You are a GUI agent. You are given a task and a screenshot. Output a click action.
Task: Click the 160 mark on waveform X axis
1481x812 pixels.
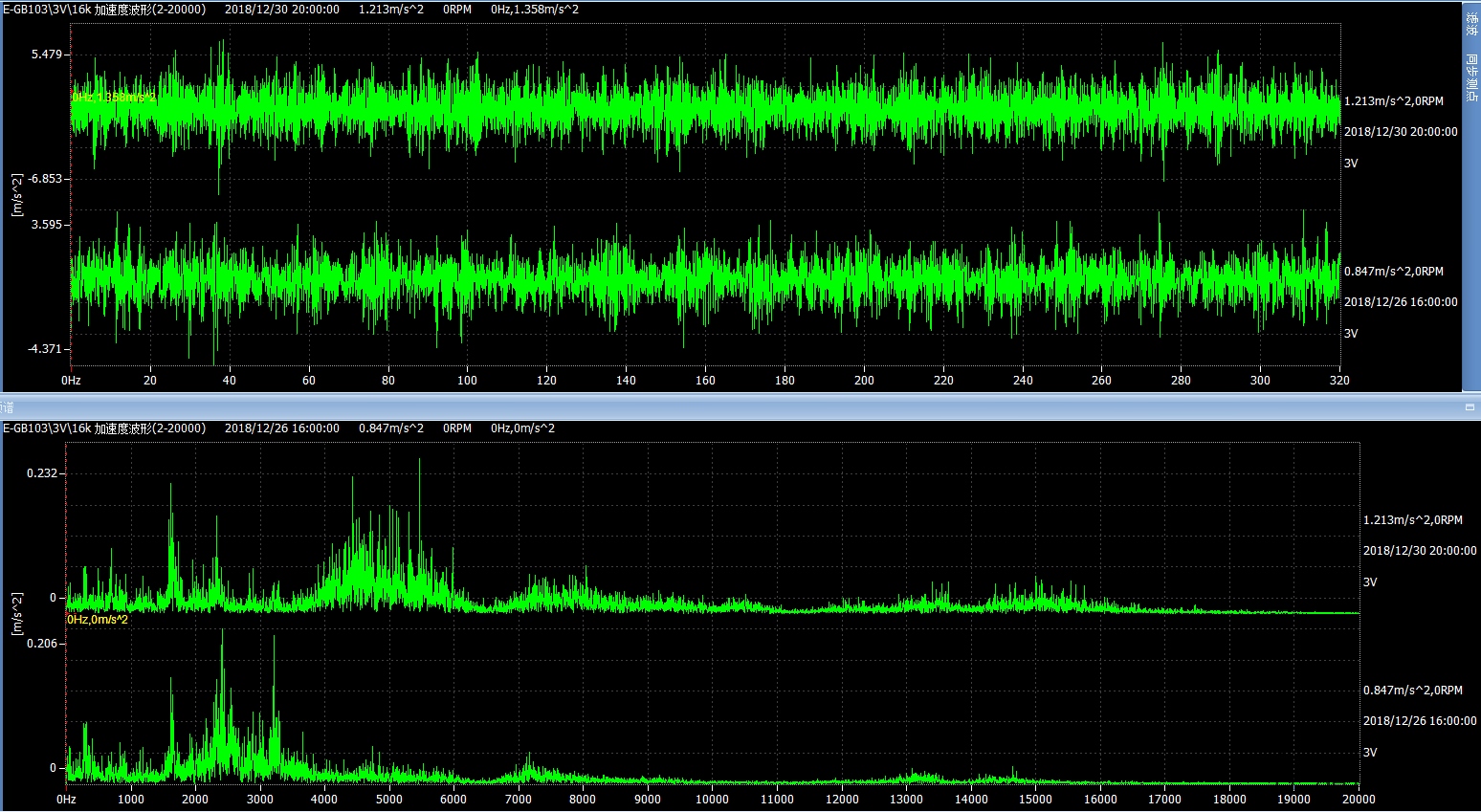705,381
